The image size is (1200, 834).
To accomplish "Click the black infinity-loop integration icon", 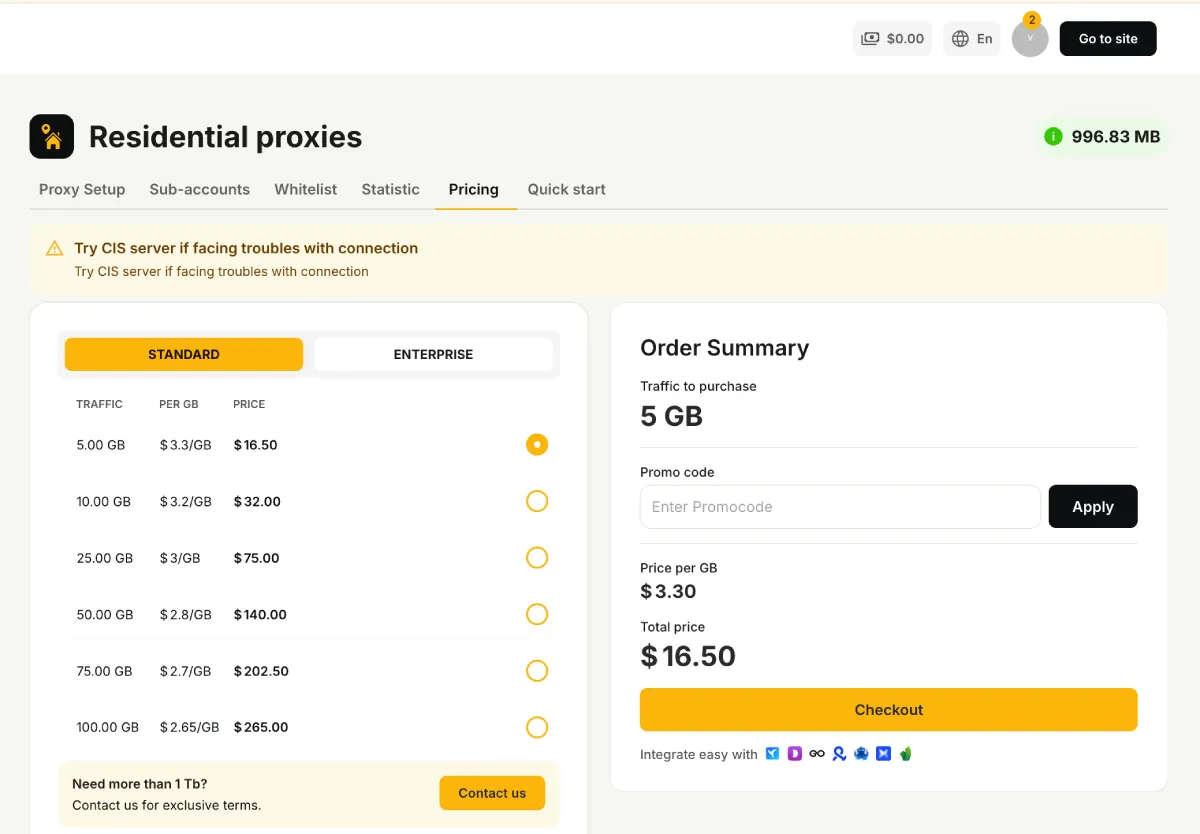I will [817, 753].
